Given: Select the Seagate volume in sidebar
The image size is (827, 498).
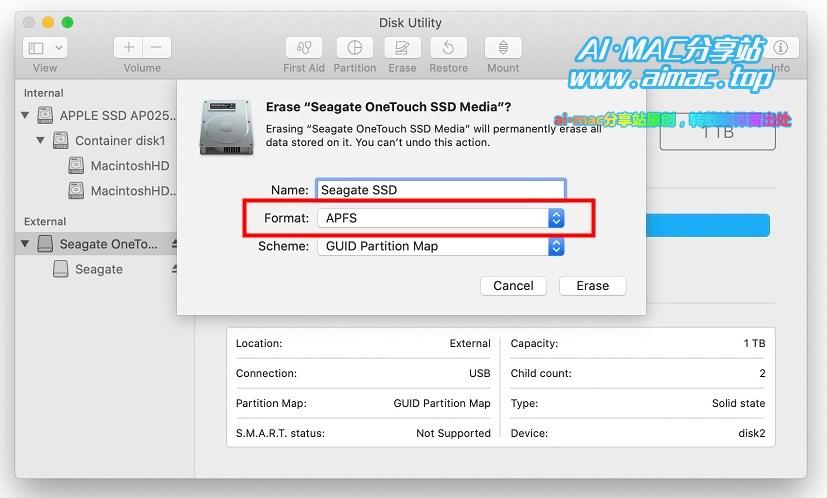Looking at the screenshot, I should 99,269.
